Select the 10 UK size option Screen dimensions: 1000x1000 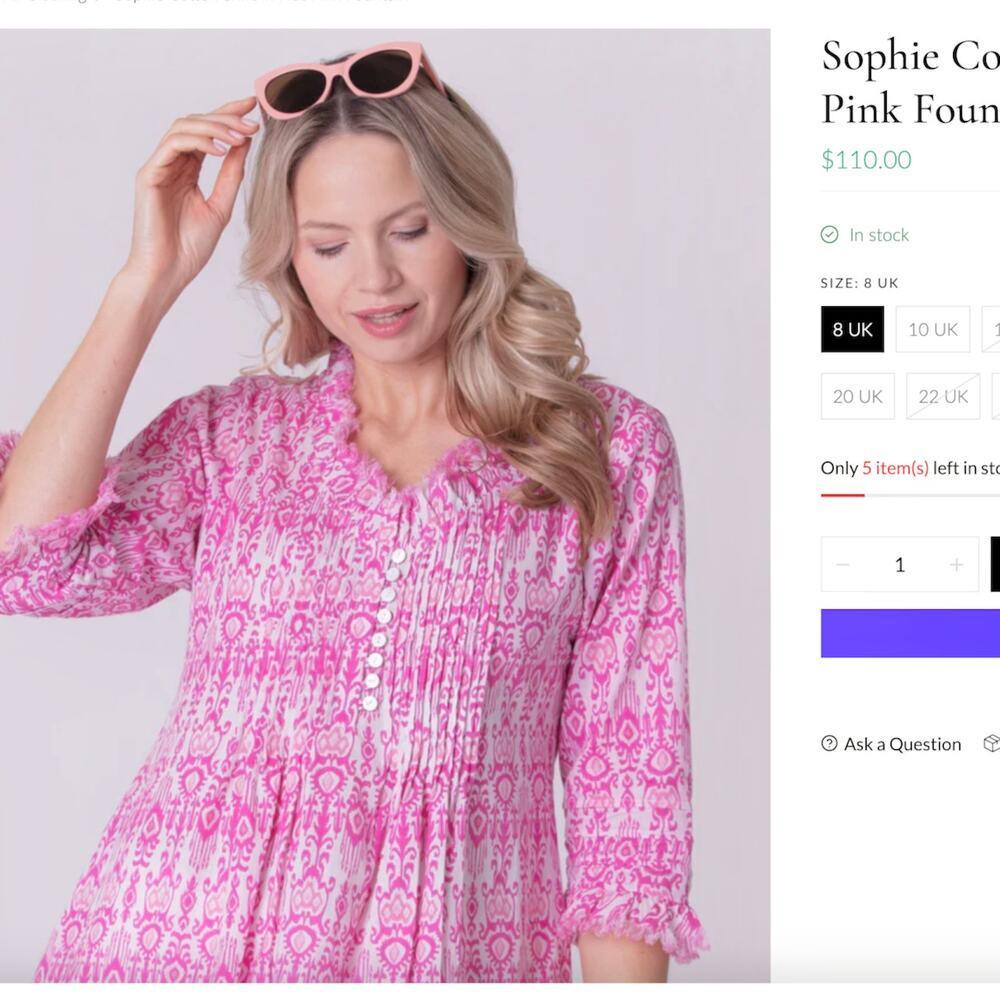pyautogui.click(x=932, y=329)
